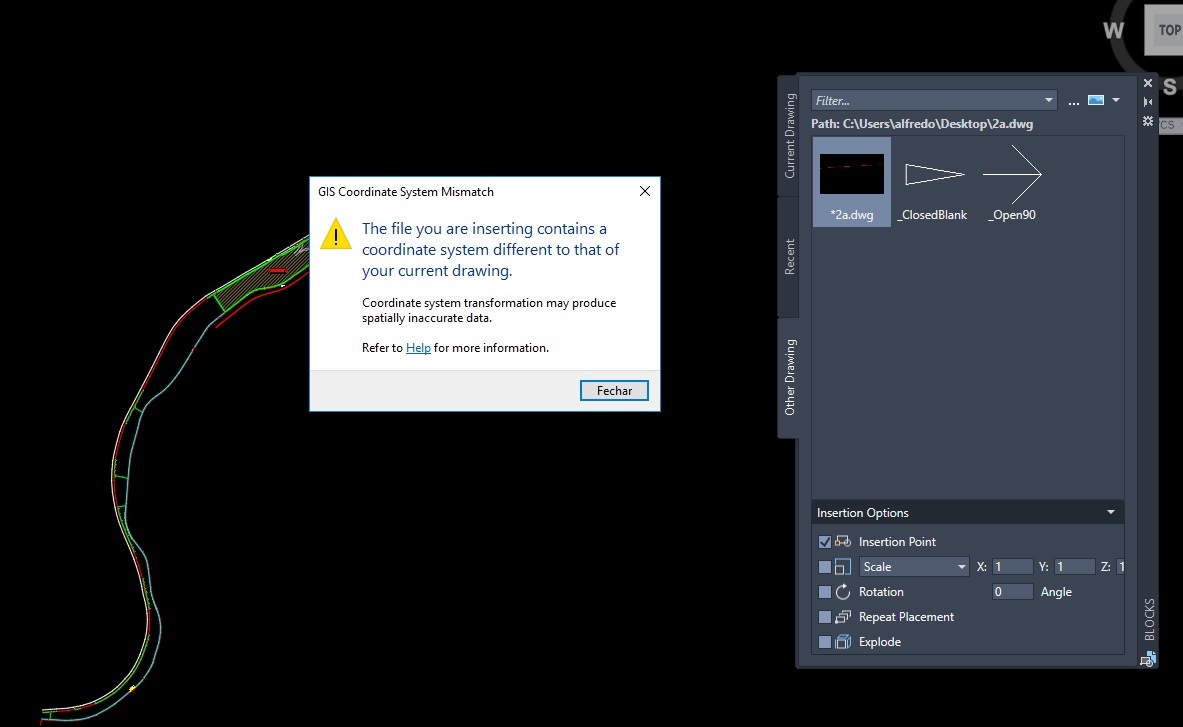Click the Explode block icon
This screenshot has width=1183, height=727.
tap(843, 641)
